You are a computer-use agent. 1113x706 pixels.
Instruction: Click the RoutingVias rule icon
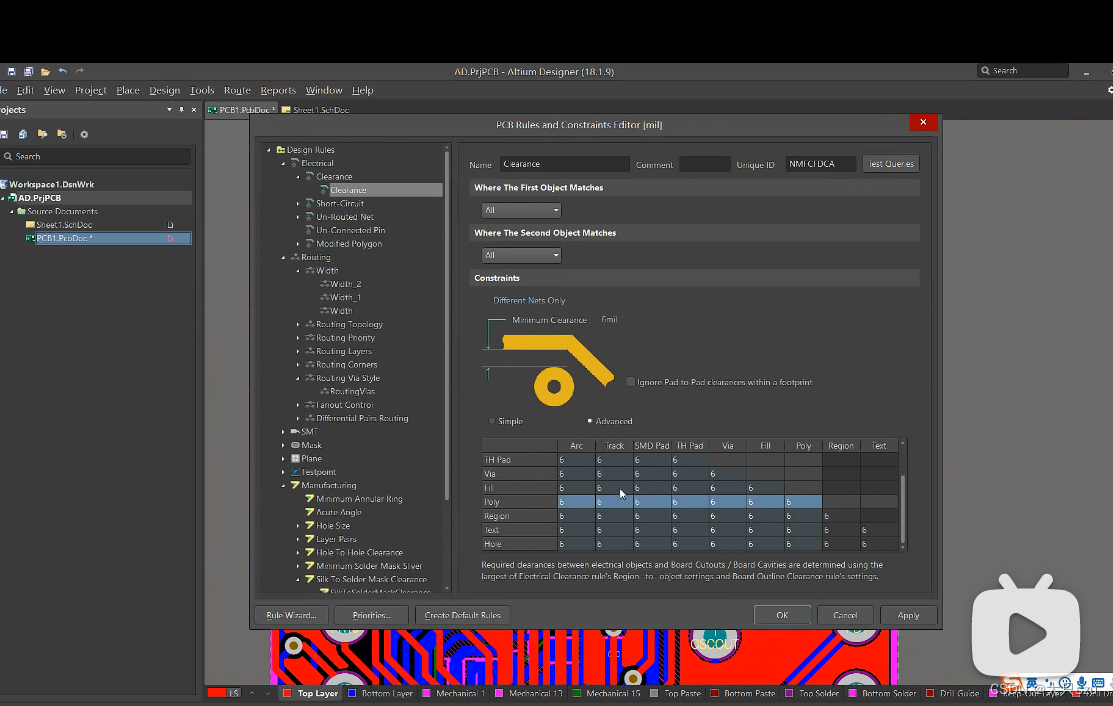(324, 391)
